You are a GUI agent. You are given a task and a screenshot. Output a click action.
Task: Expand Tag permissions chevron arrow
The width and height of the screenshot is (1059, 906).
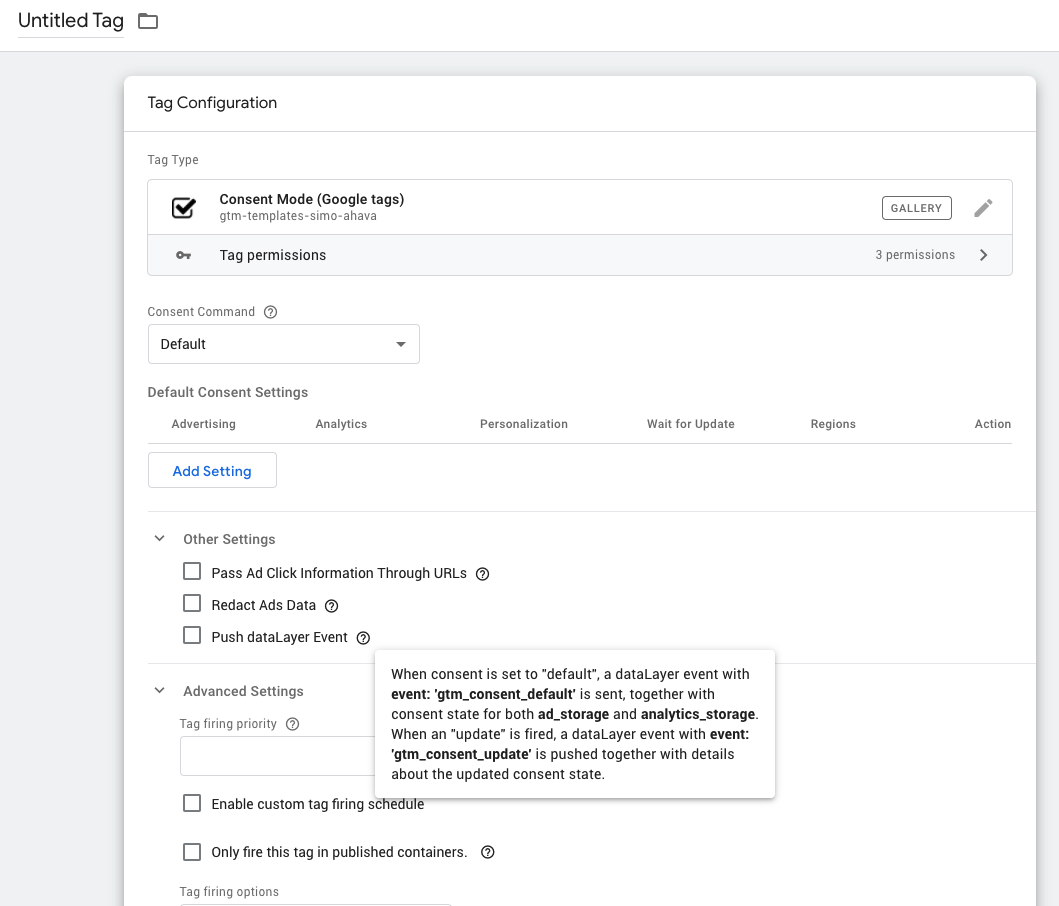984,255
